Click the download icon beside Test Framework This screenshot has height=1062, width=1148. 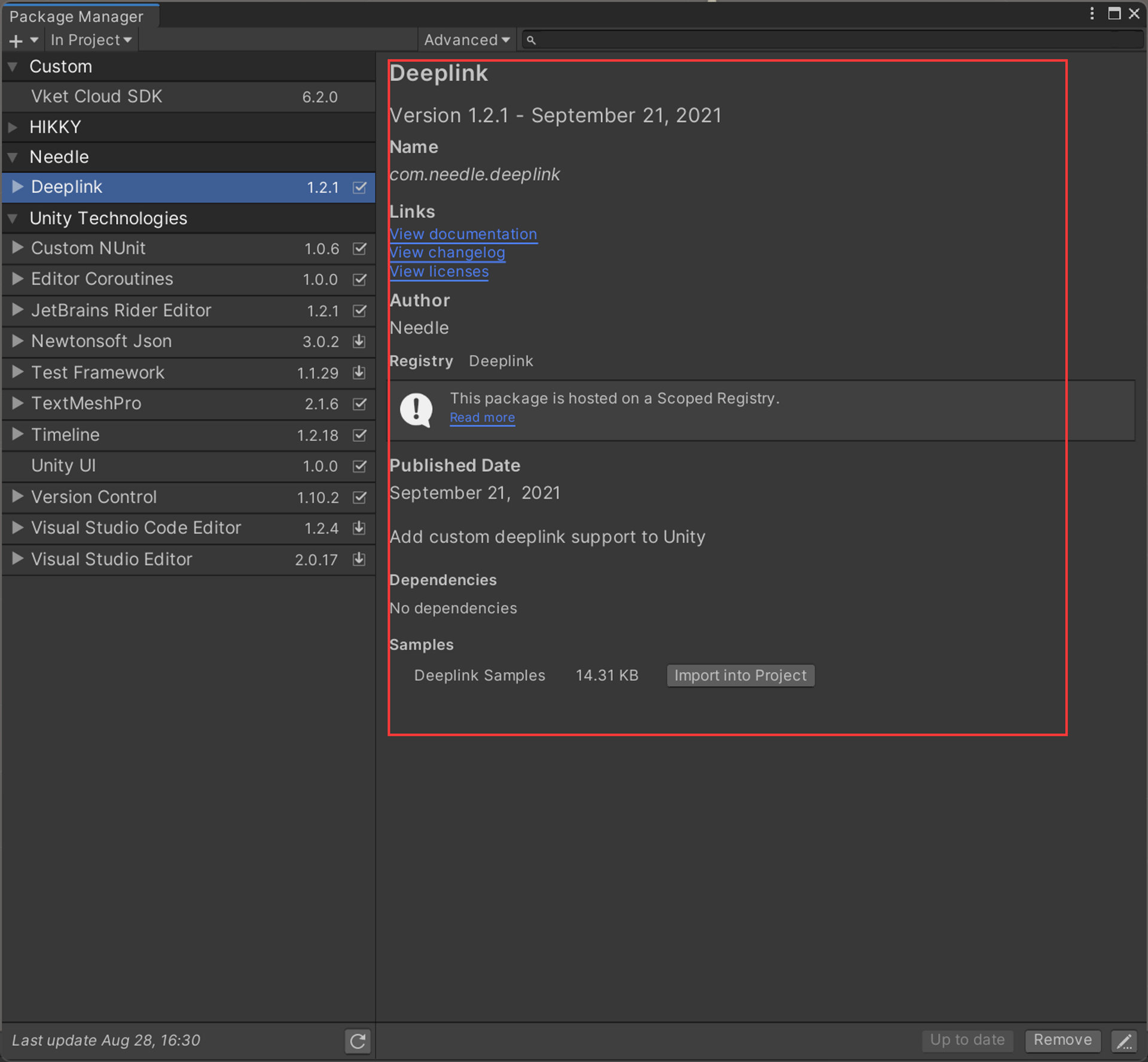[x=359, y=373]
